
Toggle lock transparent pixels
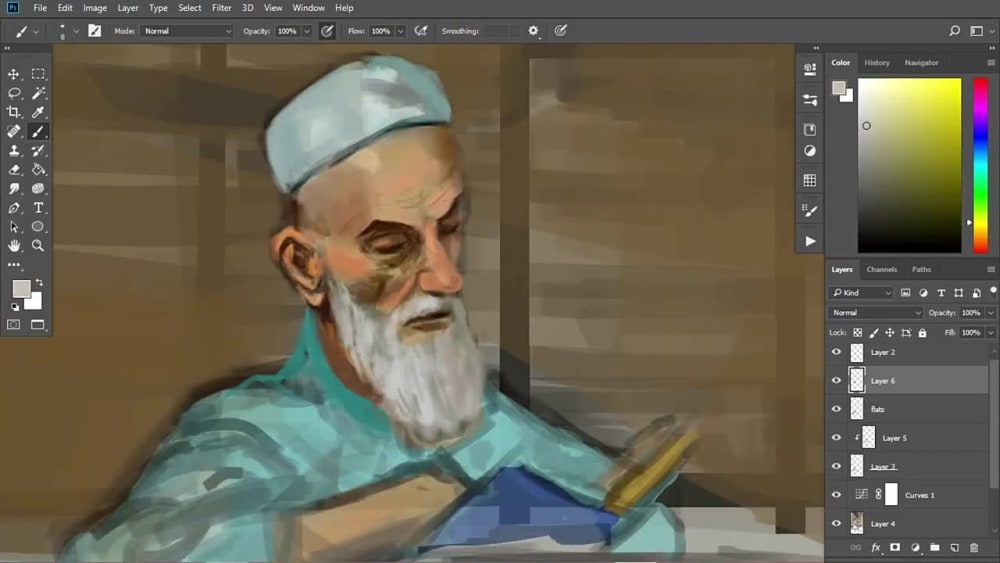point(858,333)
